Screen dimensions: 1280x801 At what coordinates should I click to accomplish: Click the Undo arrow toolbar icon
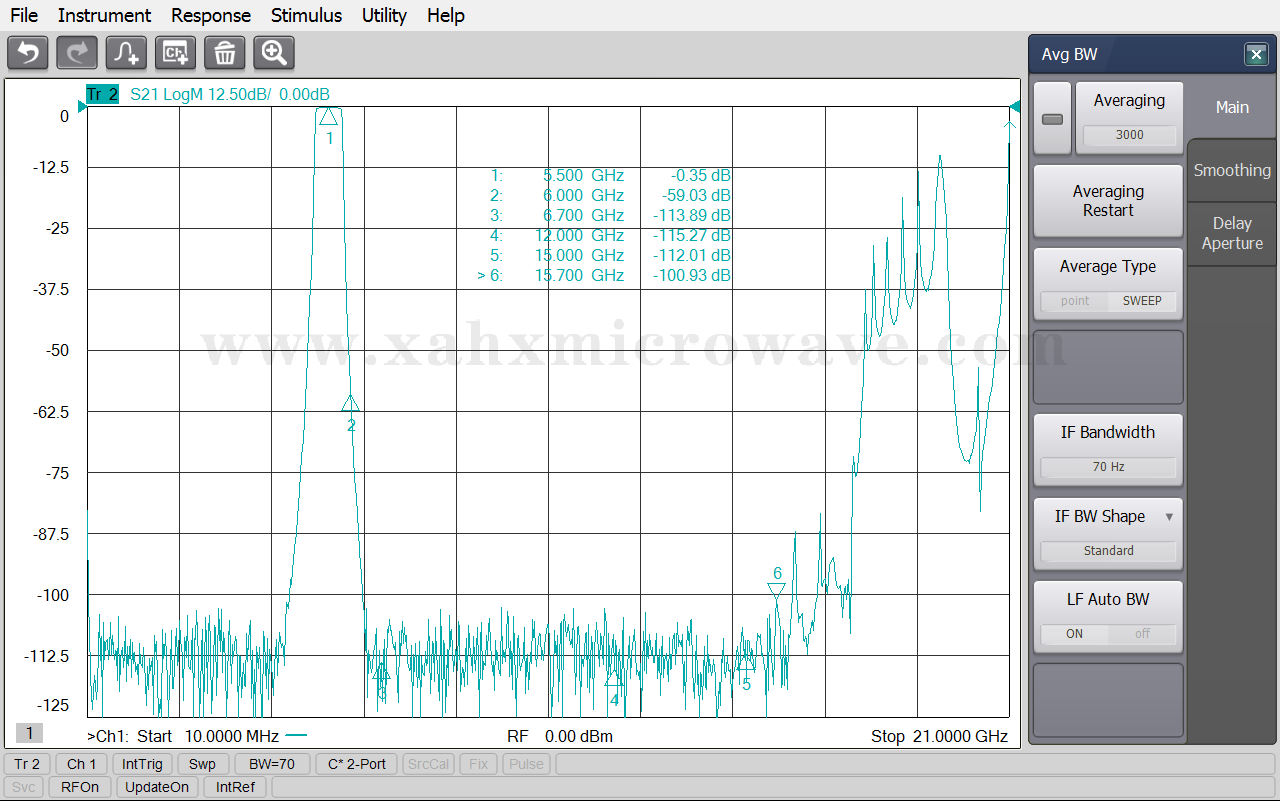coord(28,53)
